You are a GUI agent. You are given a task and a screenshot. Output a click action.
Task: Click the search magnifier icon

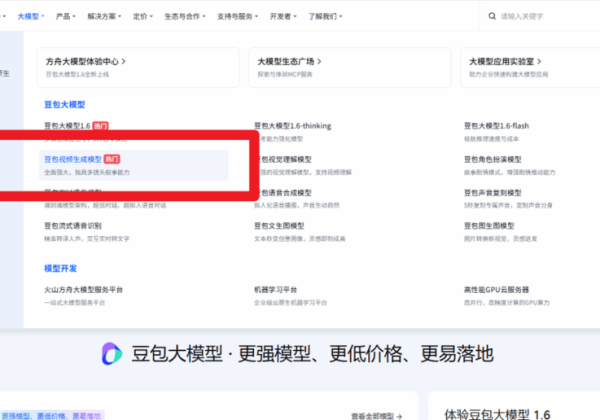492,16
